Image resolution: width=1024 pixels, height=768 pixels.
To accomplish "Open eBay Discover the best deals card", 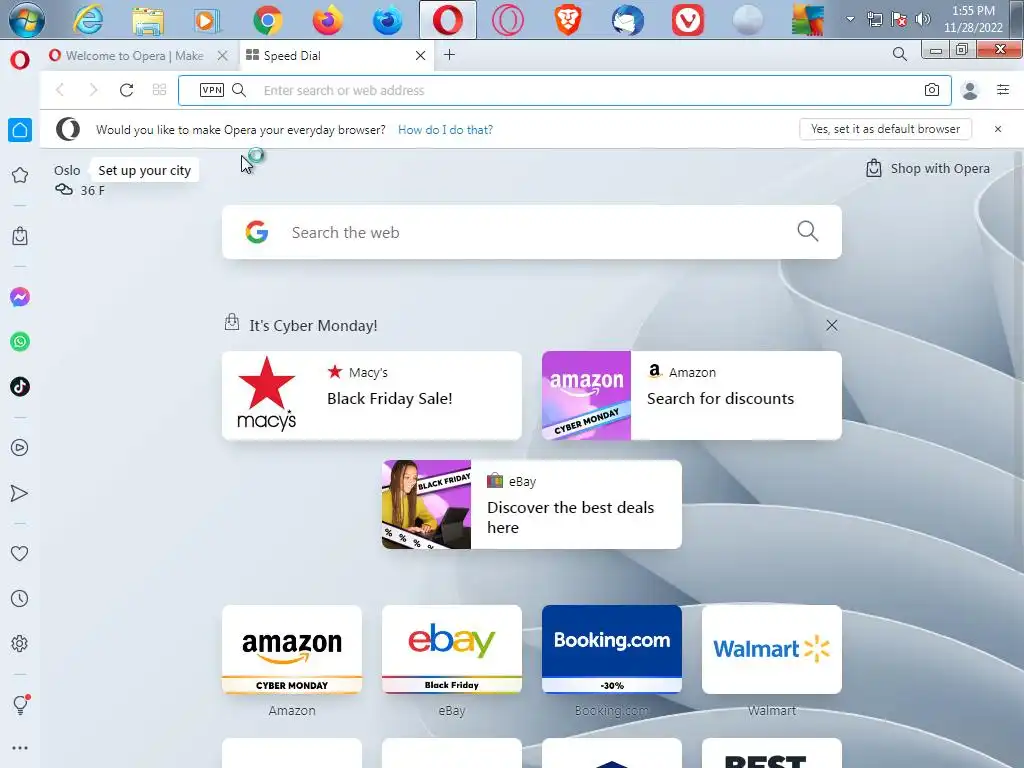I will point(532,505).
